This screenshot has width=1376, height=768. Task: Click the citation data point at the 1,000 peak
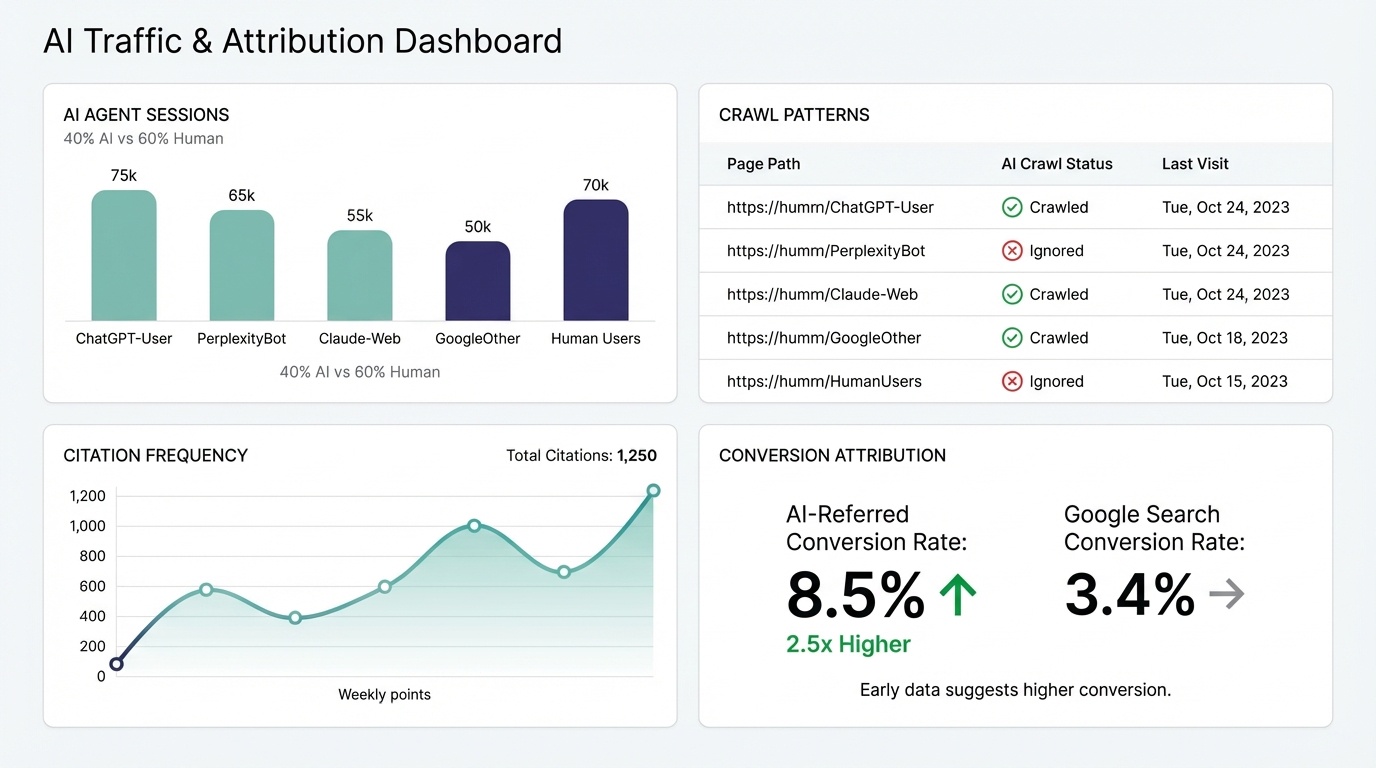pos(474,526)
